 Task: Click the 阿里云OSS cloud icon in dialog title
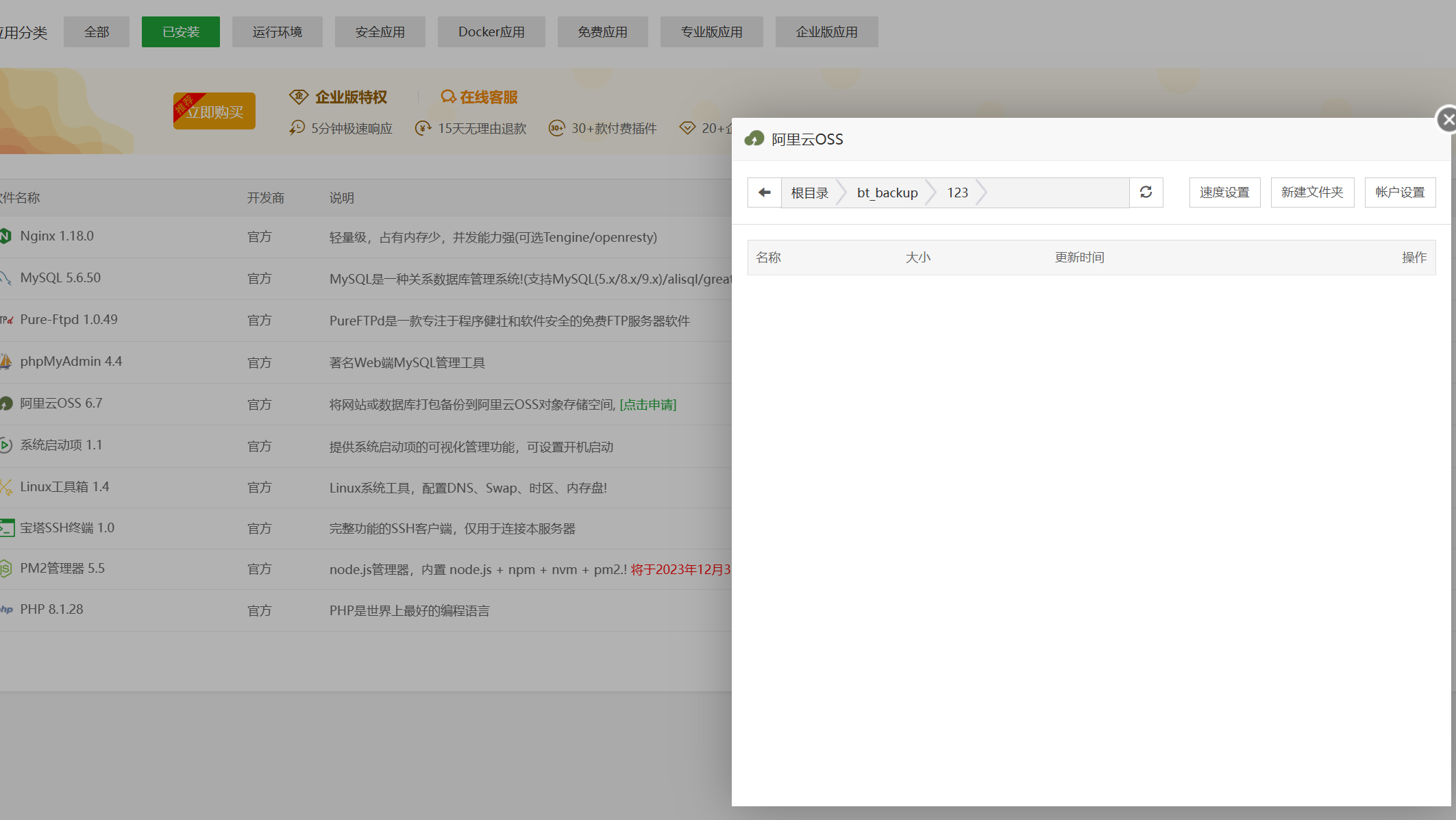coord(754,139)
